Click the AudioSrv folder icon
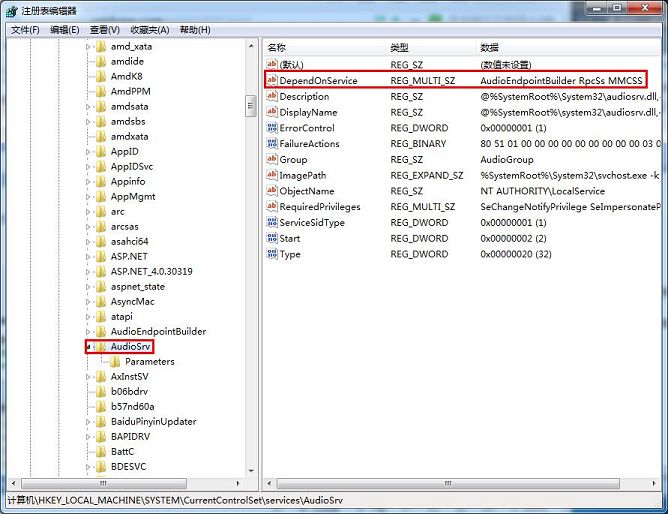Image resolution: width=668 pixels, height=514 pixels. [100, 346]
